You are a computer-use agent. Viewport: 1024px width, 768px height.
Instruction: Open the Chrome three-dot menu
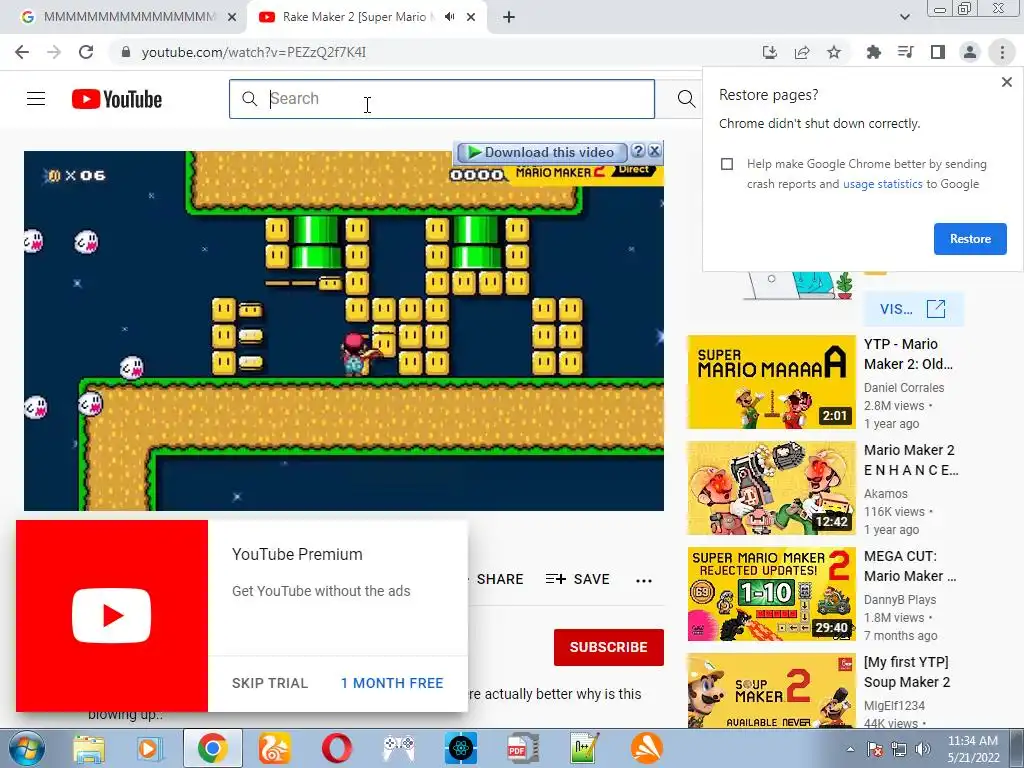[x=1002, y=52]
